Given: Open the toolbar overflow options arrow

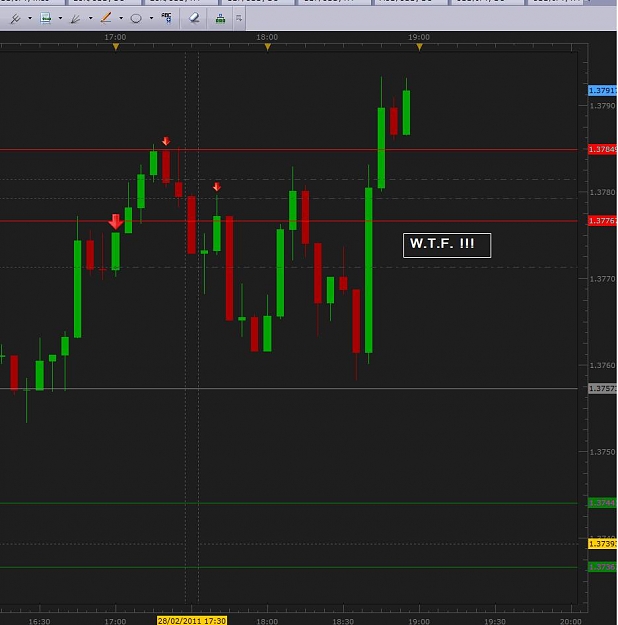Looking at the screenshot, I should [239, 18].
